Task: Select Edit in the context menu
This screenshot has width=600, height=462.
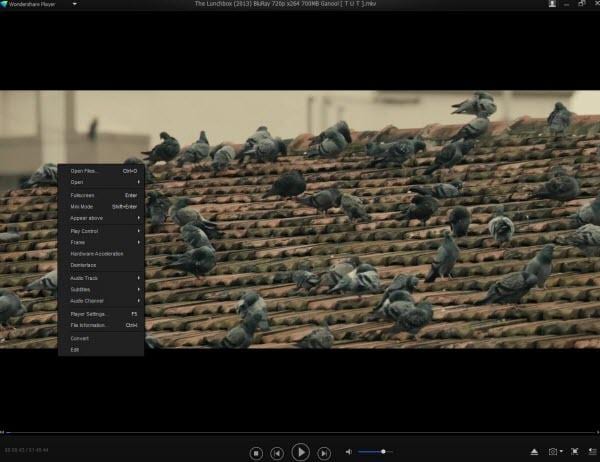Action: click(x=101, y=350)
